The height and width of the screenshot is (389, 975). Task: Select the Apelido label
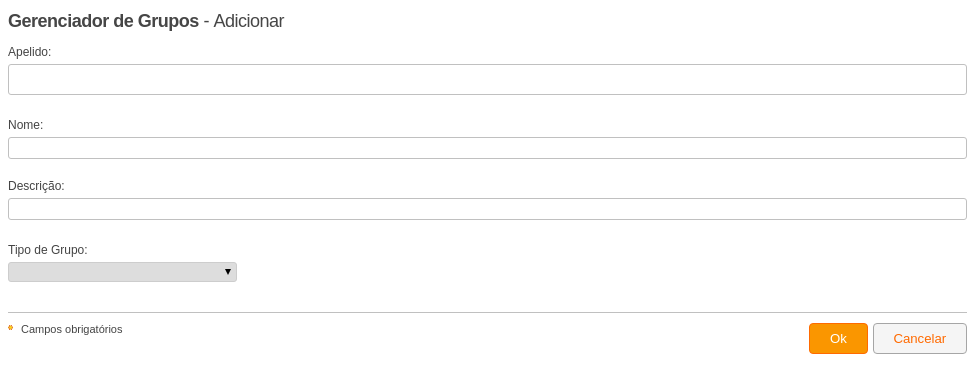coord(29,52)
